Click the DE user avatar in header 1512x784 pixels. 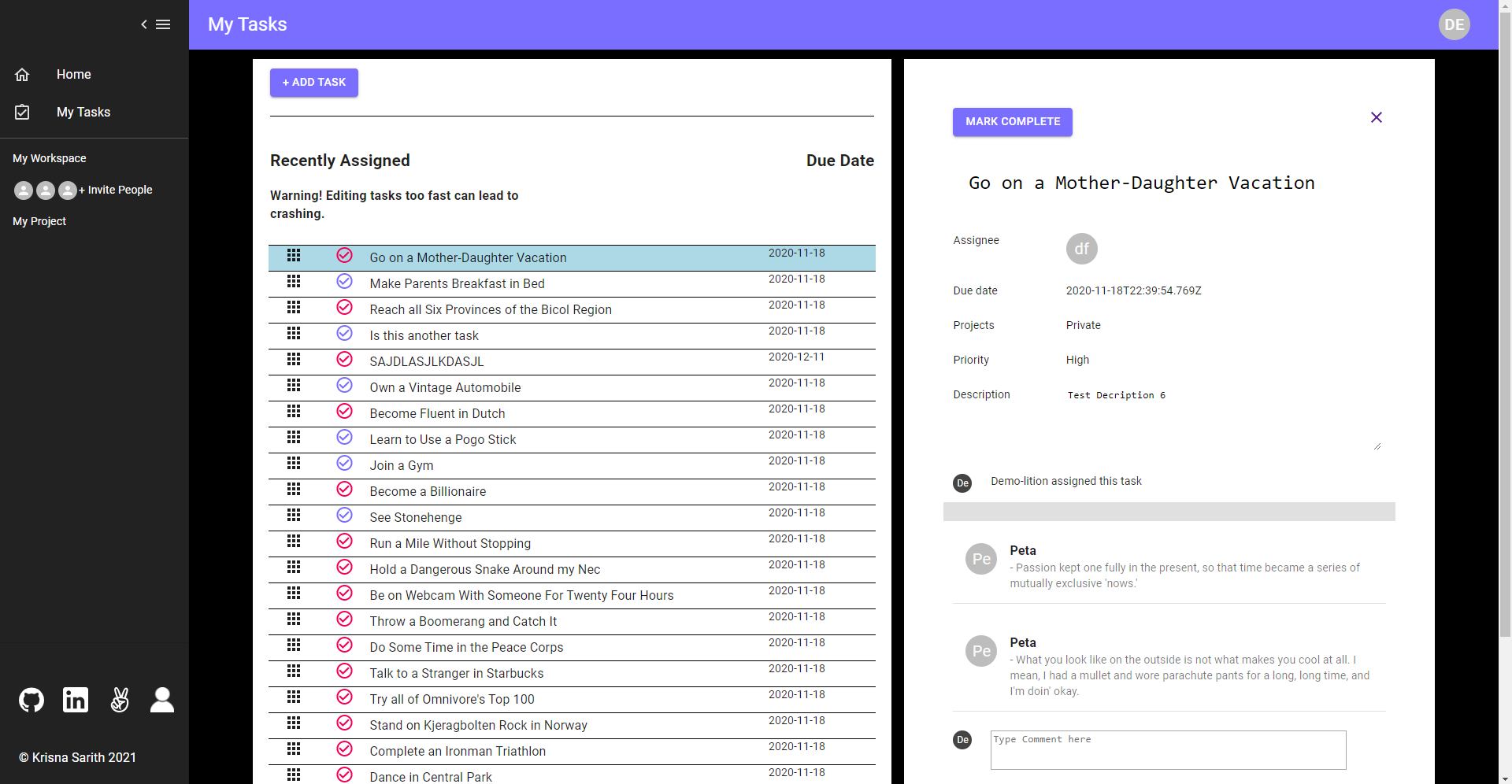(1454, 24)
